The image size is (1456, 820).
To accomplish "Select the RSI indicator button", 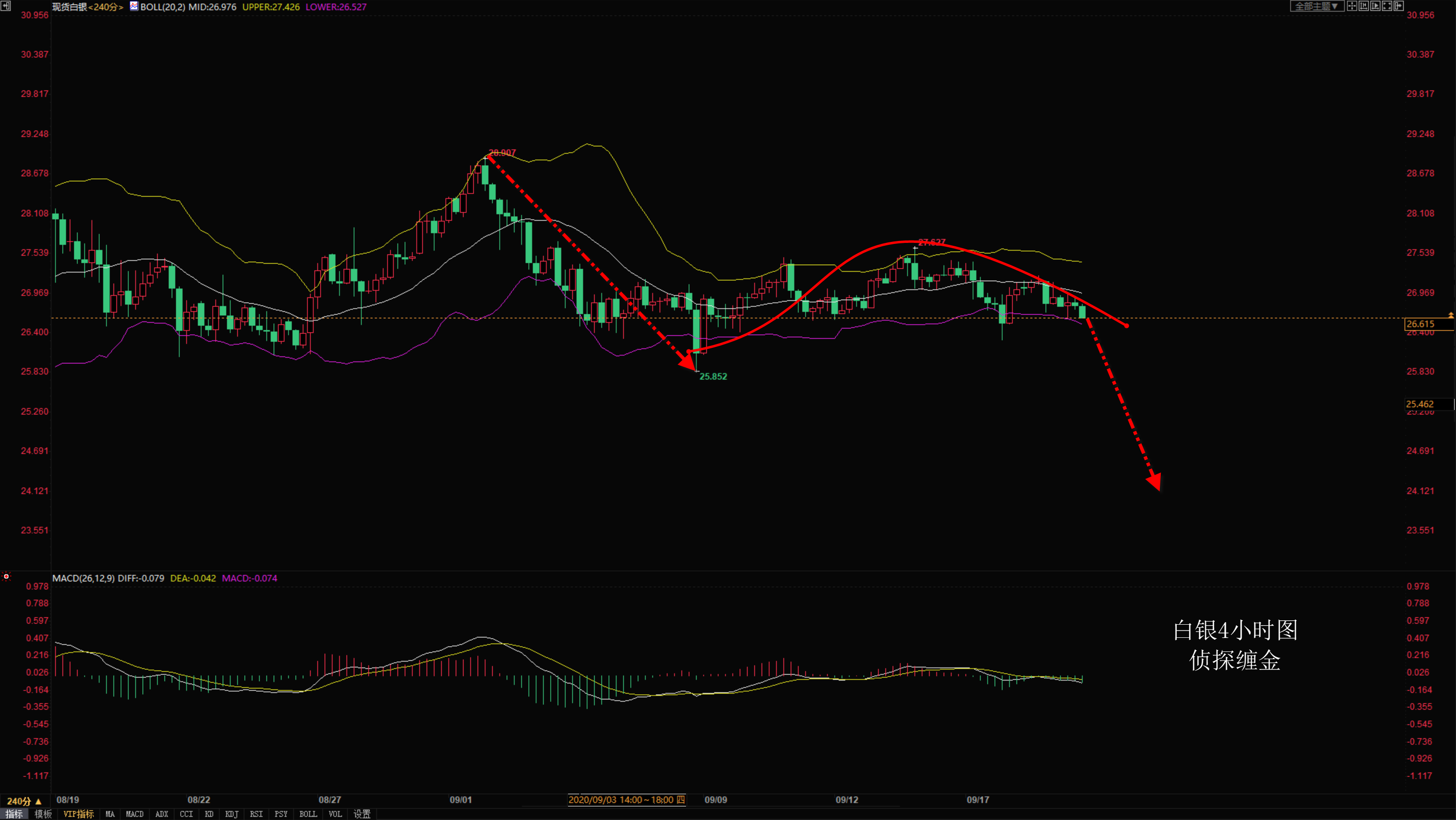I will (x=256, y=814).
